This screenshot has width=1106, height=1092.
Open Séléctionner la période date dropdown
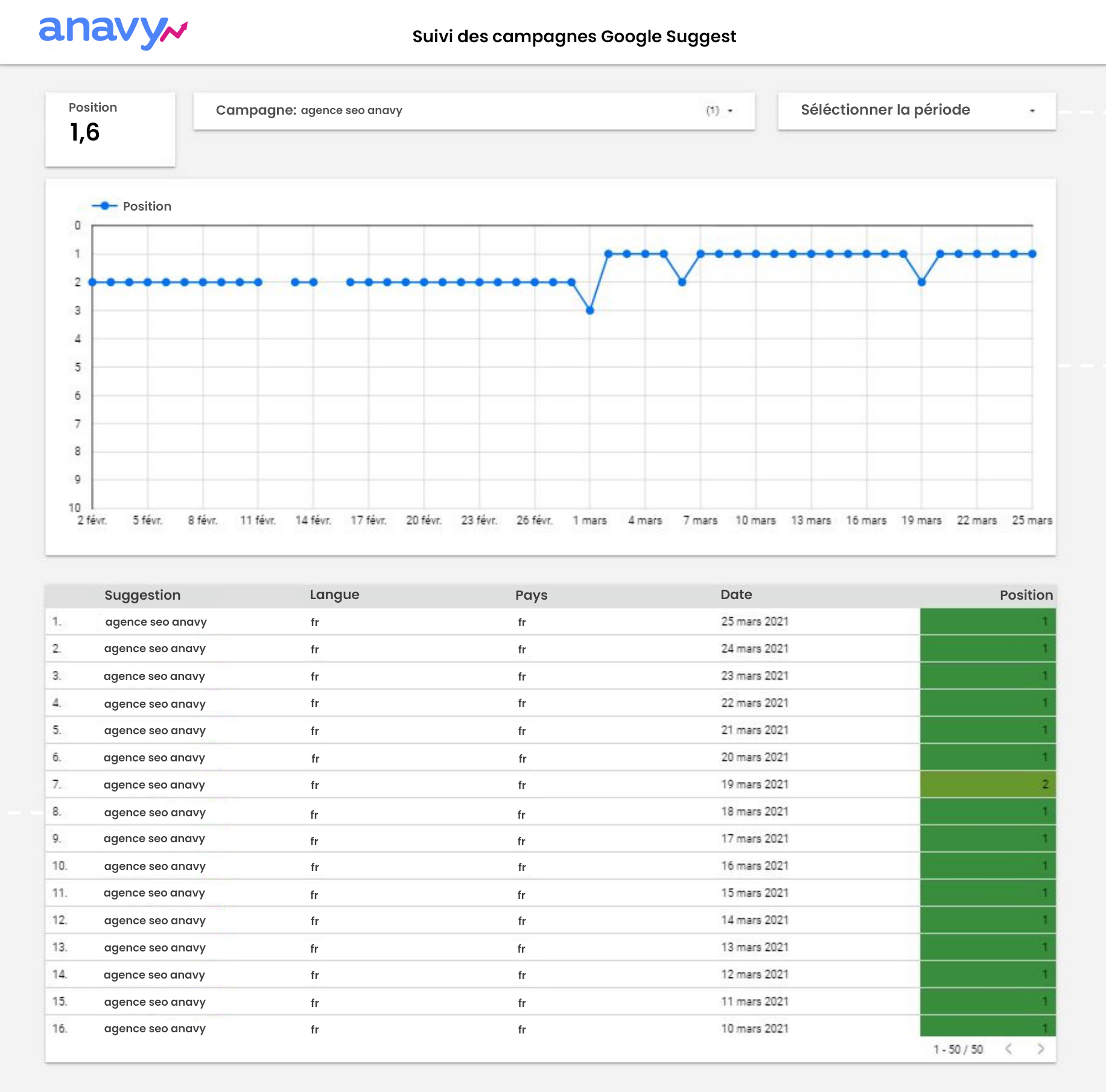(x=917, y=110)
